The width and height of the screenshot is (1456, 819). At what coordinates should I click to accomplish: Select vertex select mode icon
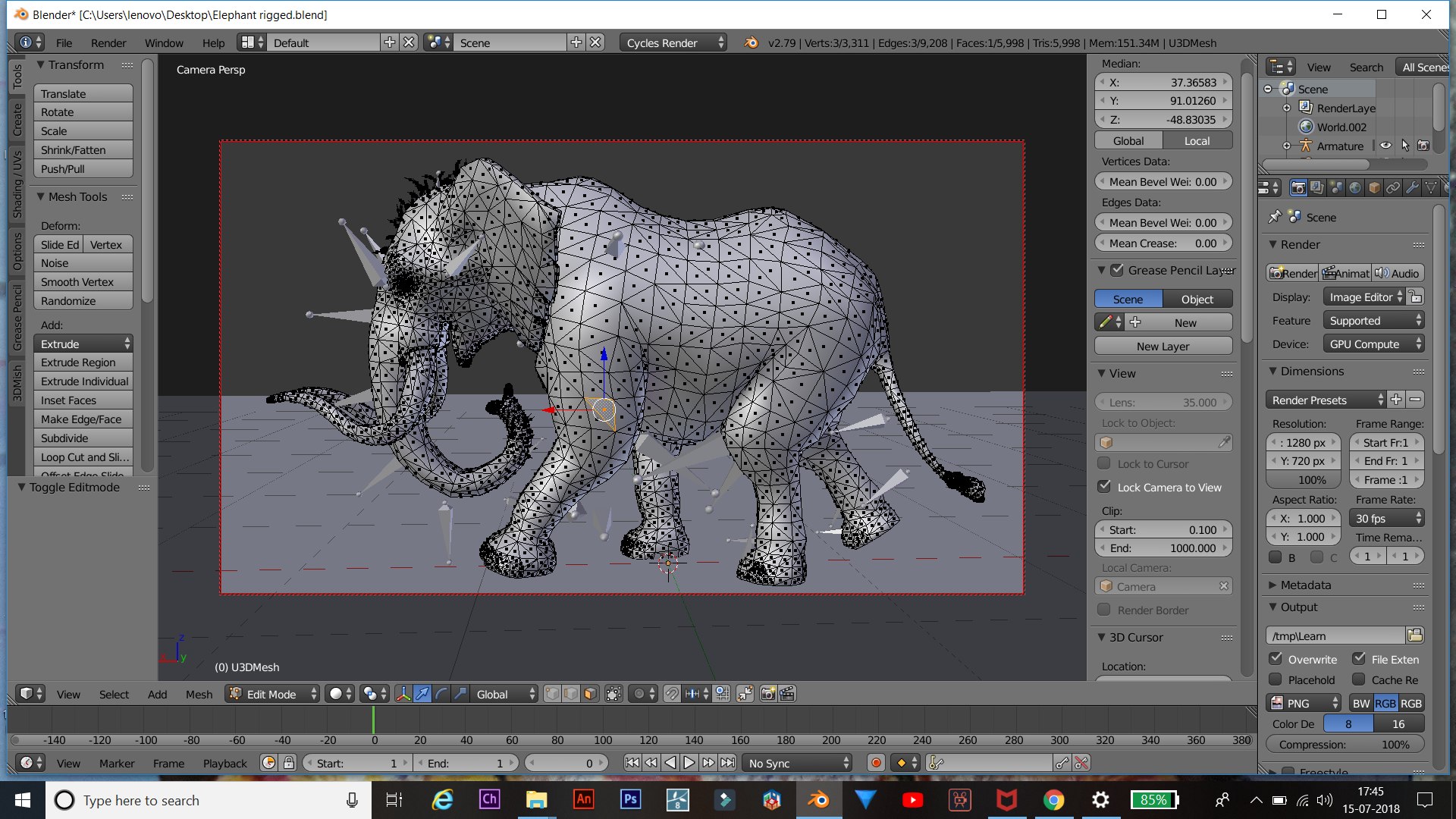click(x=553, y=694)
